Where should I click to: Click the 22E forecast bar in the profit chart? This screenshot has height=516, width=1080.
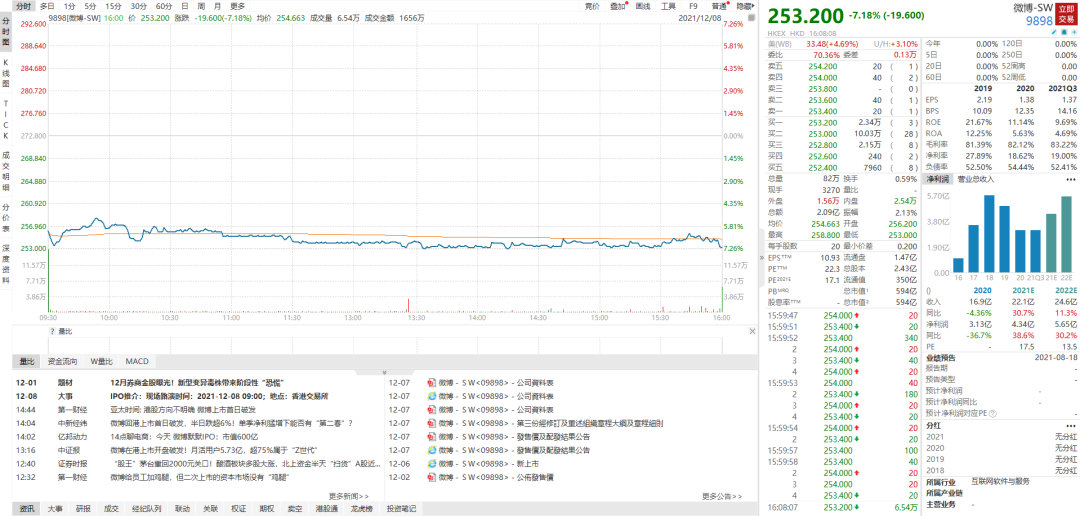coord(1066,235)
